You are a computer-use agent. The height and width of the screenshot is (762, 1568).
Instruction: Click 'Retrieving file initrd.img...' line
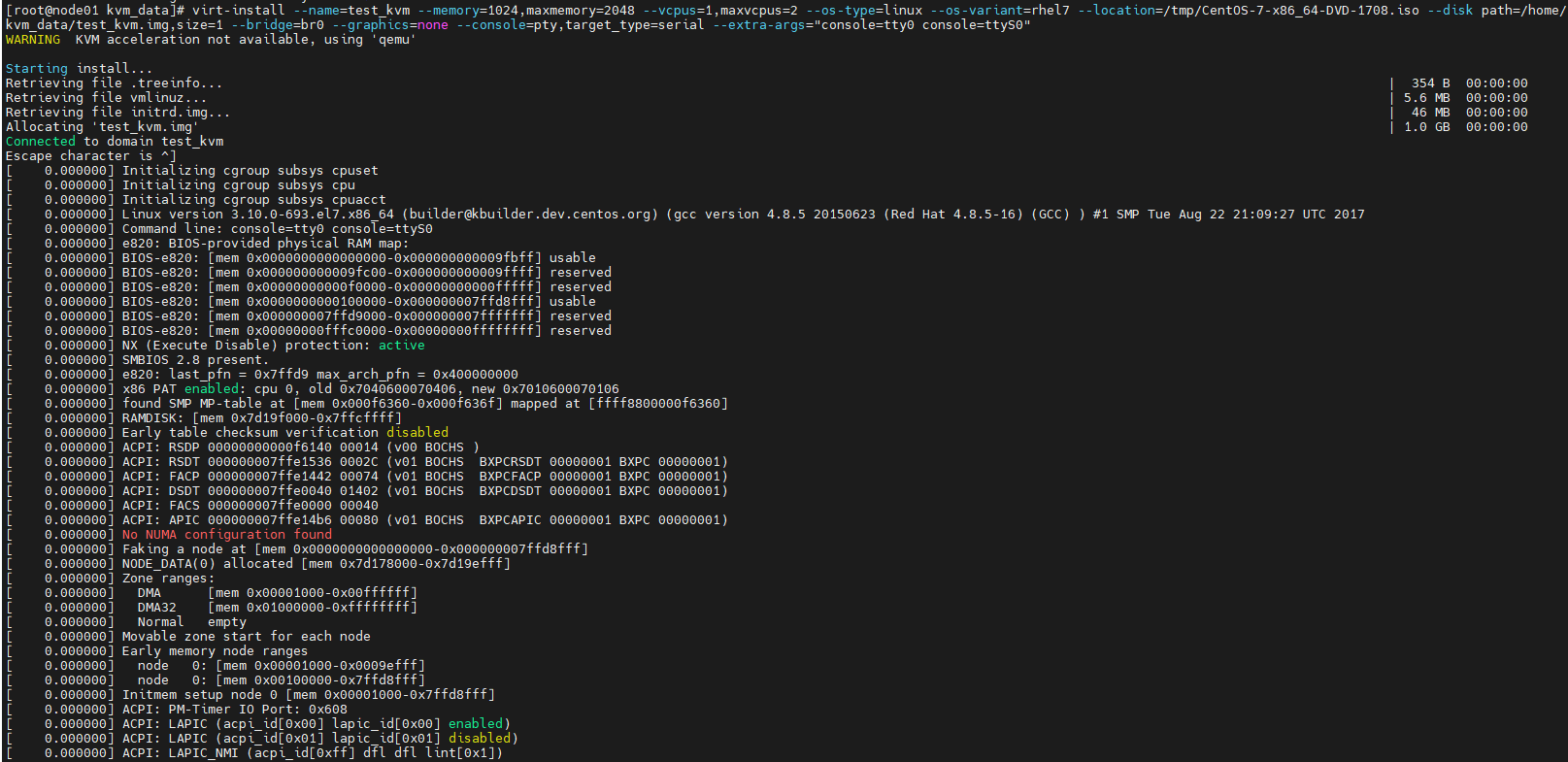(x=117, y=112)
